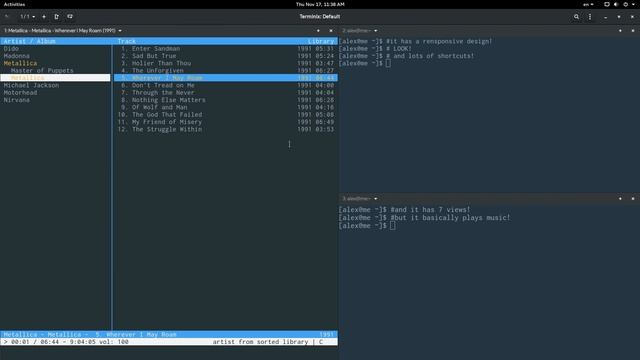Click 'vol: 100' in status line

tap(114, 342)
